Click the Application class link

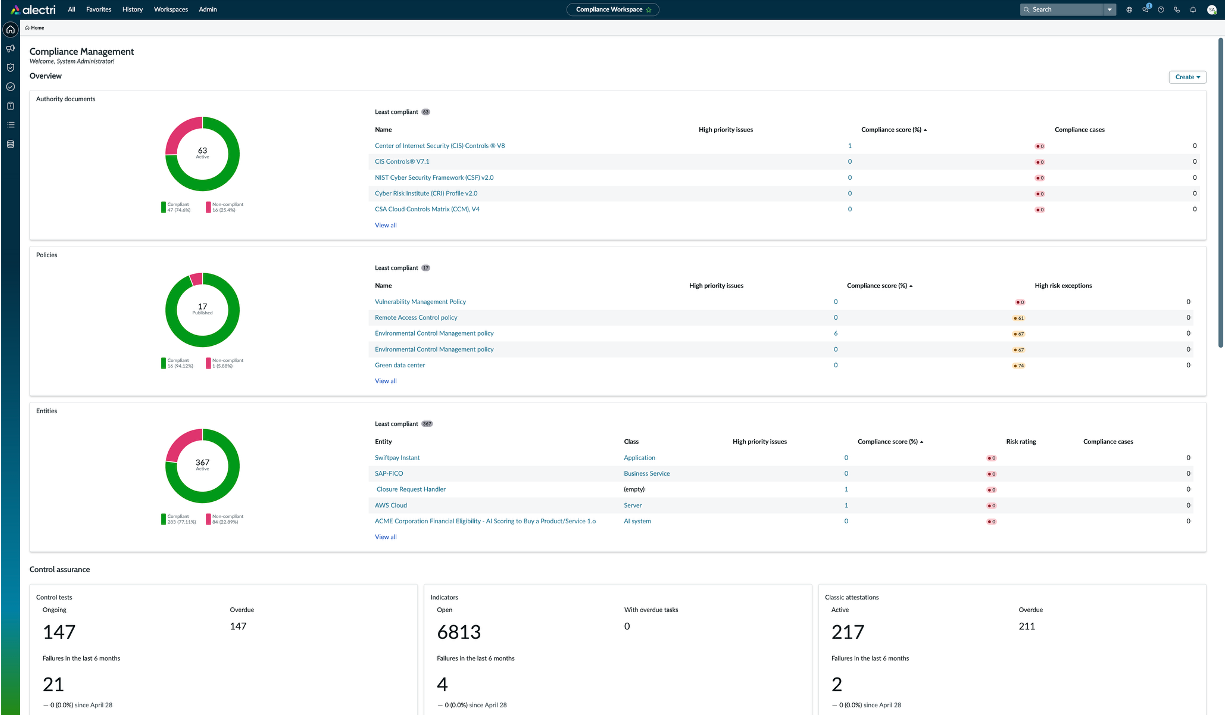(640, 458)
